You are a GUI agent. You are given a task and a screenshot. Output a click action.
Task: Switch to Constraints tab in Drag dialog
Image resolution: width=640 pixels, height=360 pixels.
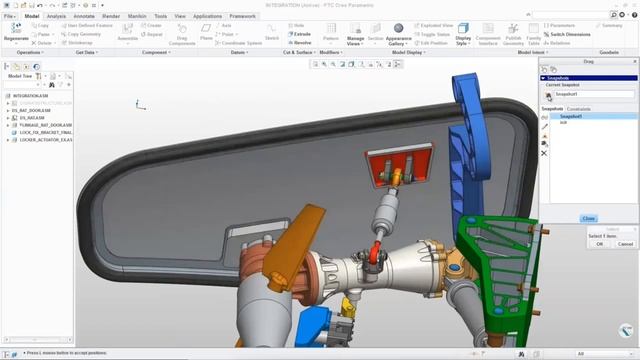[x=578, y=109]
